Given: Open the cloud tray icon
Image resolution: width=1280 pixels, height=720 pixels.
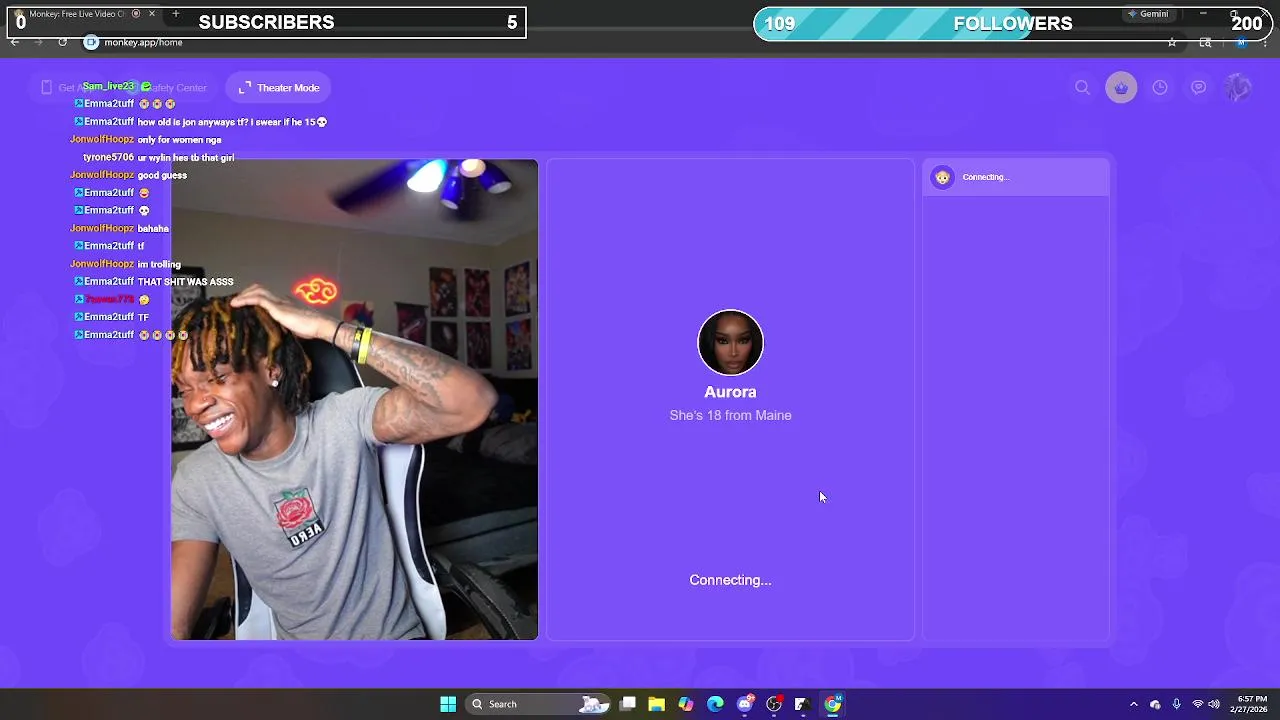Looking at the screenshot, I should 1155,704.
